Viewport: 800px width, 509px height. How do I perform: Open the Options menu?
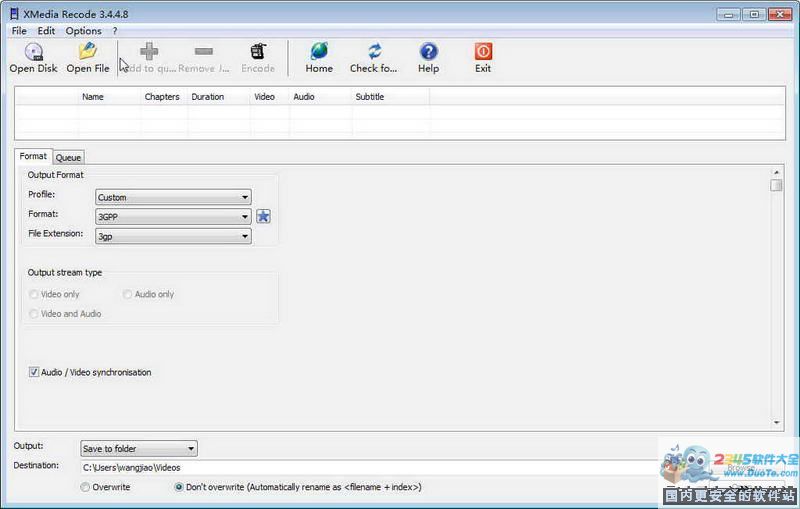click(83, 31)
